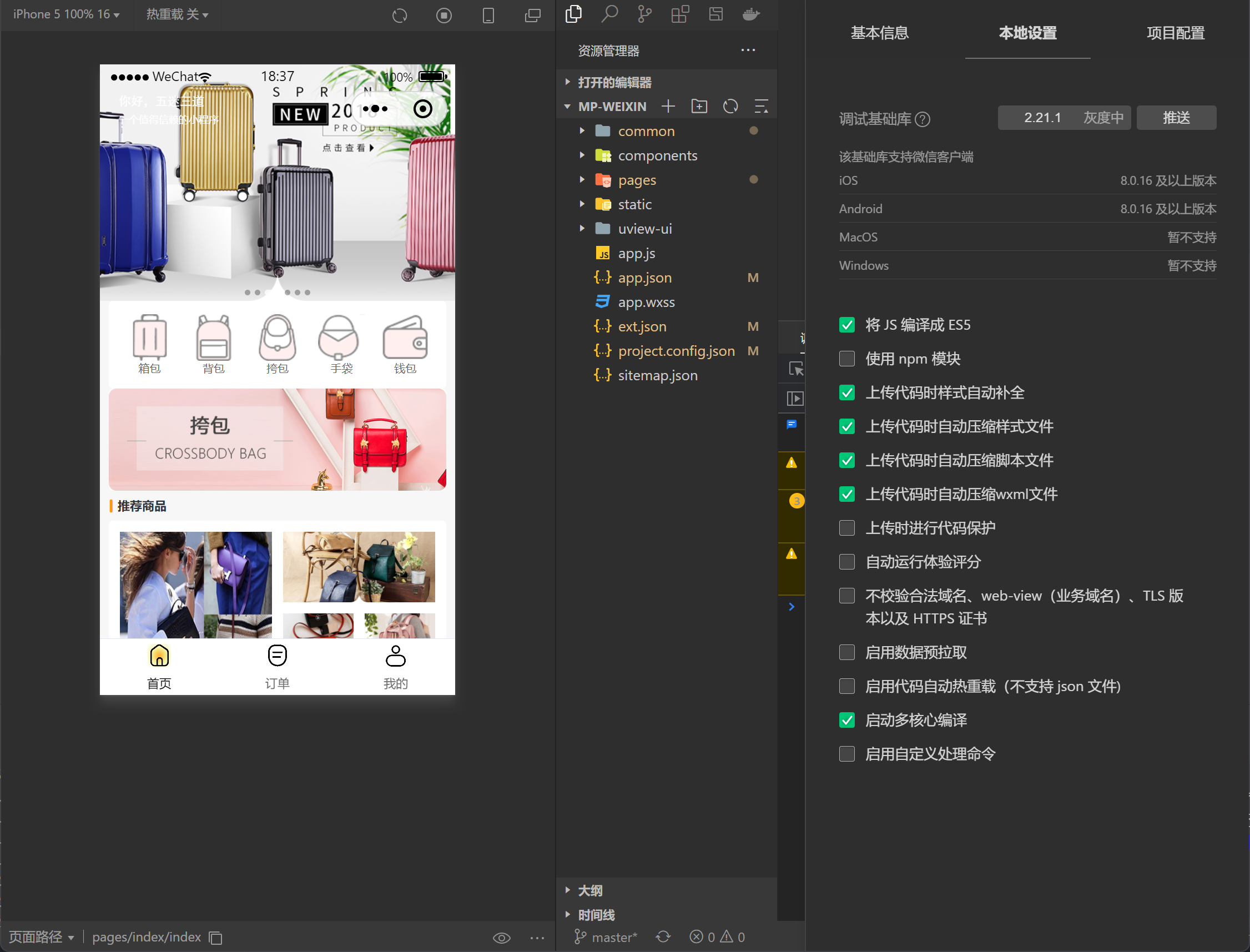Tap the 订单 tab in simulator
Screen dimensions: 1250x952
pyautogui.click(x=277, y=667)
